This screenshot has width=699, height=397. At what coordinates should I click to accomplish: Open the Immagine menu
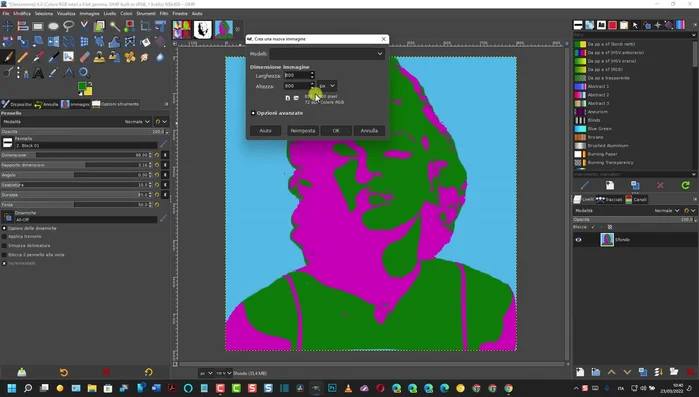tap(89, 13)
